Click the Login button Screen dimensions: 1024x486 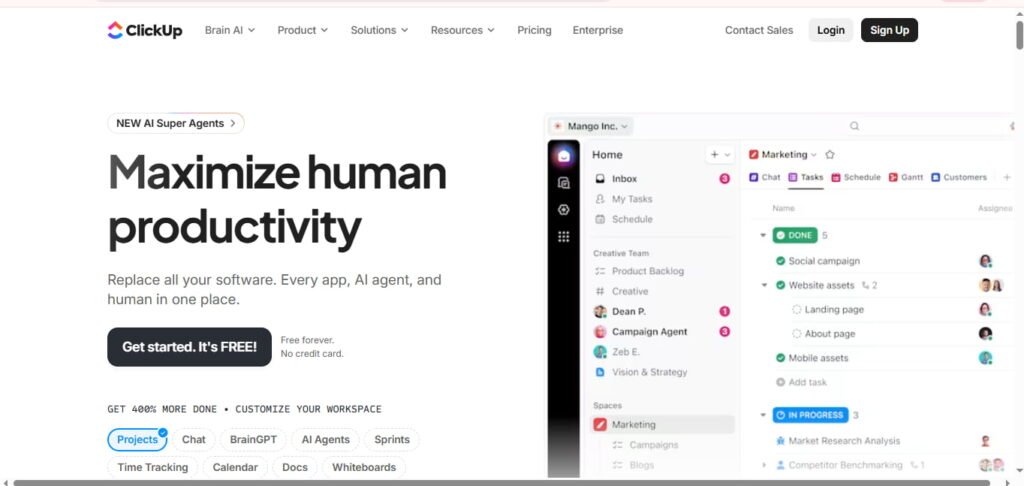[x=831, y=30]
